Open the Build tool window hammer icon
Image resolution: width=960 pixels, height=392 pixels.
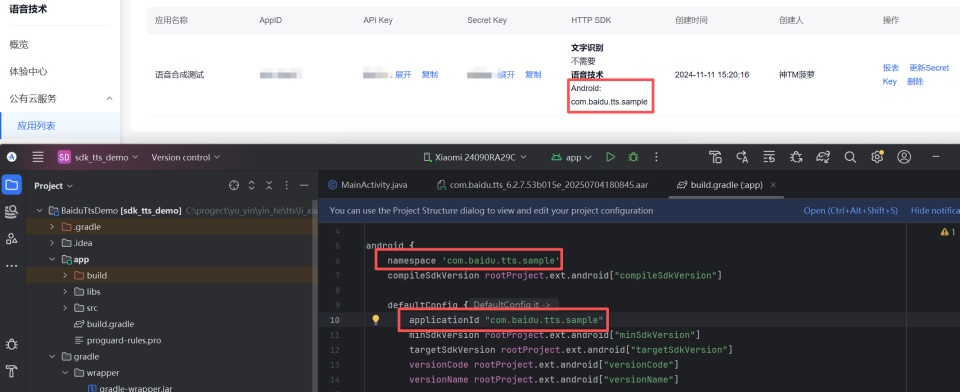[x=12, y=371]
